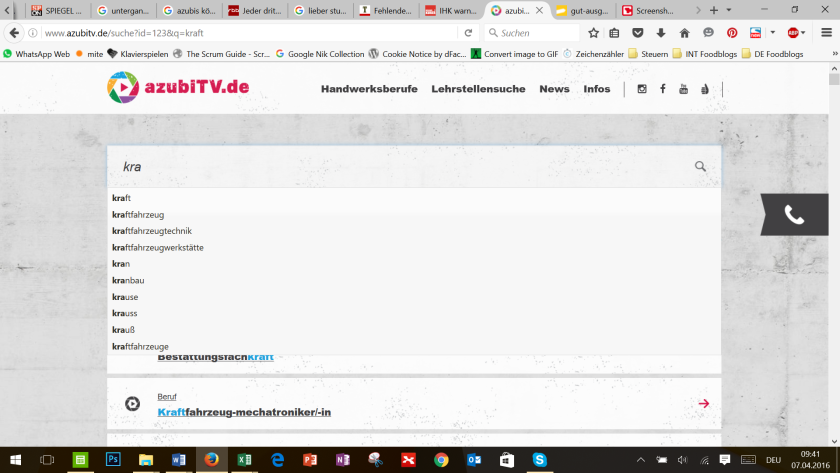Click the Firefox 'Suchen' search box
Viewport: 840px width, 473px height.
click(532, 33)
